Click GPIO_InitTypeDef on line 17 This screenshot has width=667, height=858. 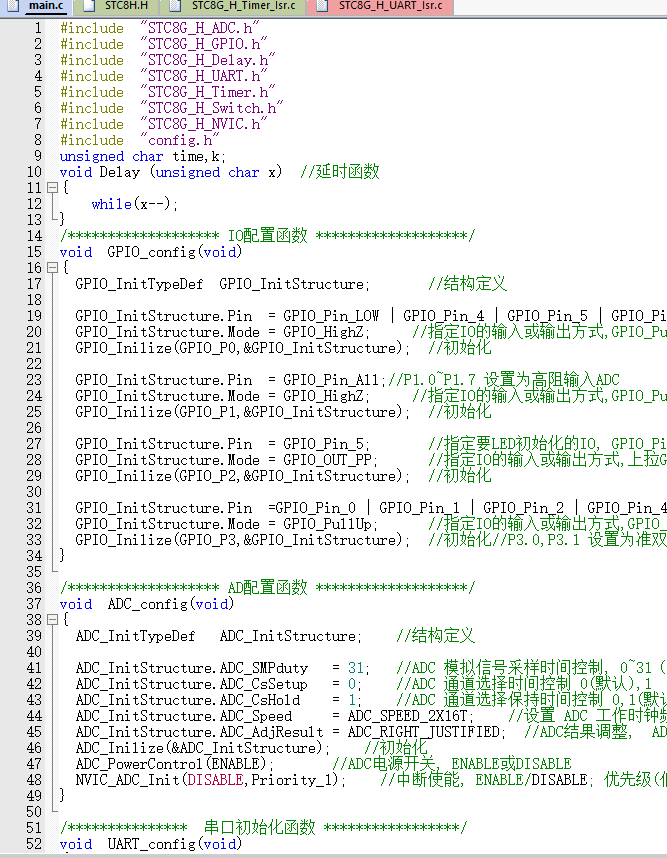139,284
